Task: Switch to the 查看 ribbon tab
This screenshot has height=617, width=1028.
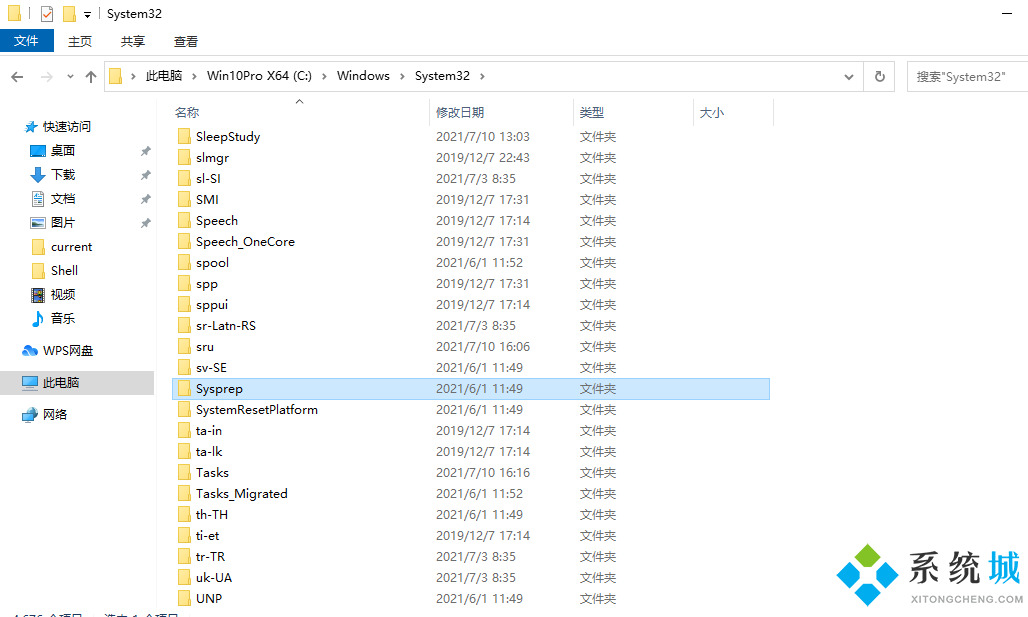Action: click(186, 41)
